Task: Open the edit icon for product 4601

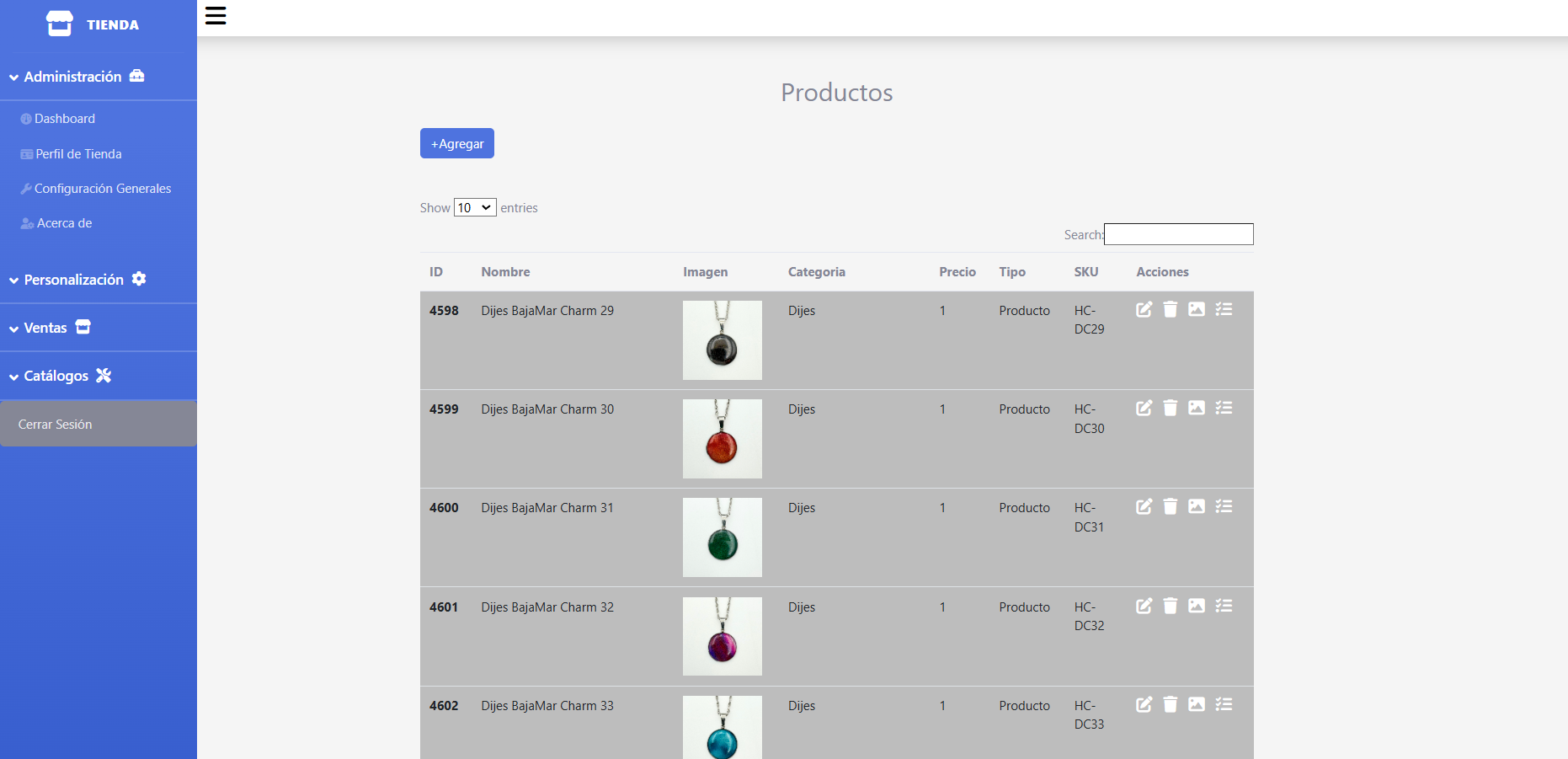Action: 1144,606
